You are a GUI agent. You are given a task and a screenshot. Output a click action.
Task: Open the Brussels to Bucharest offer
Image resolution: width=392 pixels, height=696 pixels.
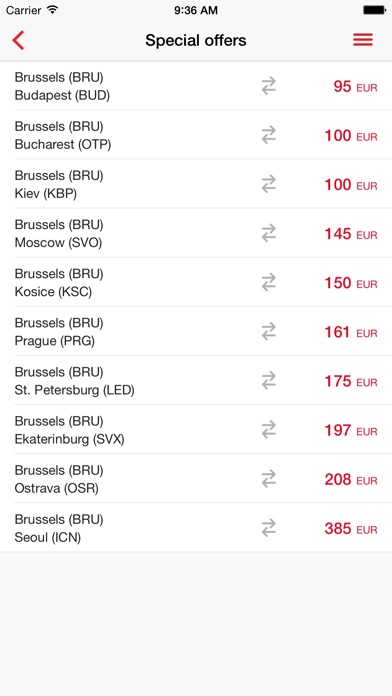coord(196,135)
